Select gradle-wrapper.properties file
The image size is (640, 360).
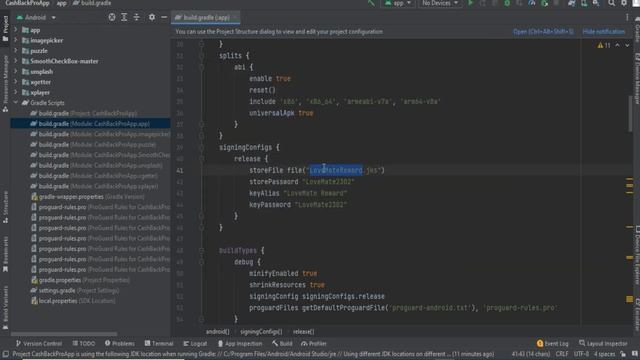coord(88,197)
